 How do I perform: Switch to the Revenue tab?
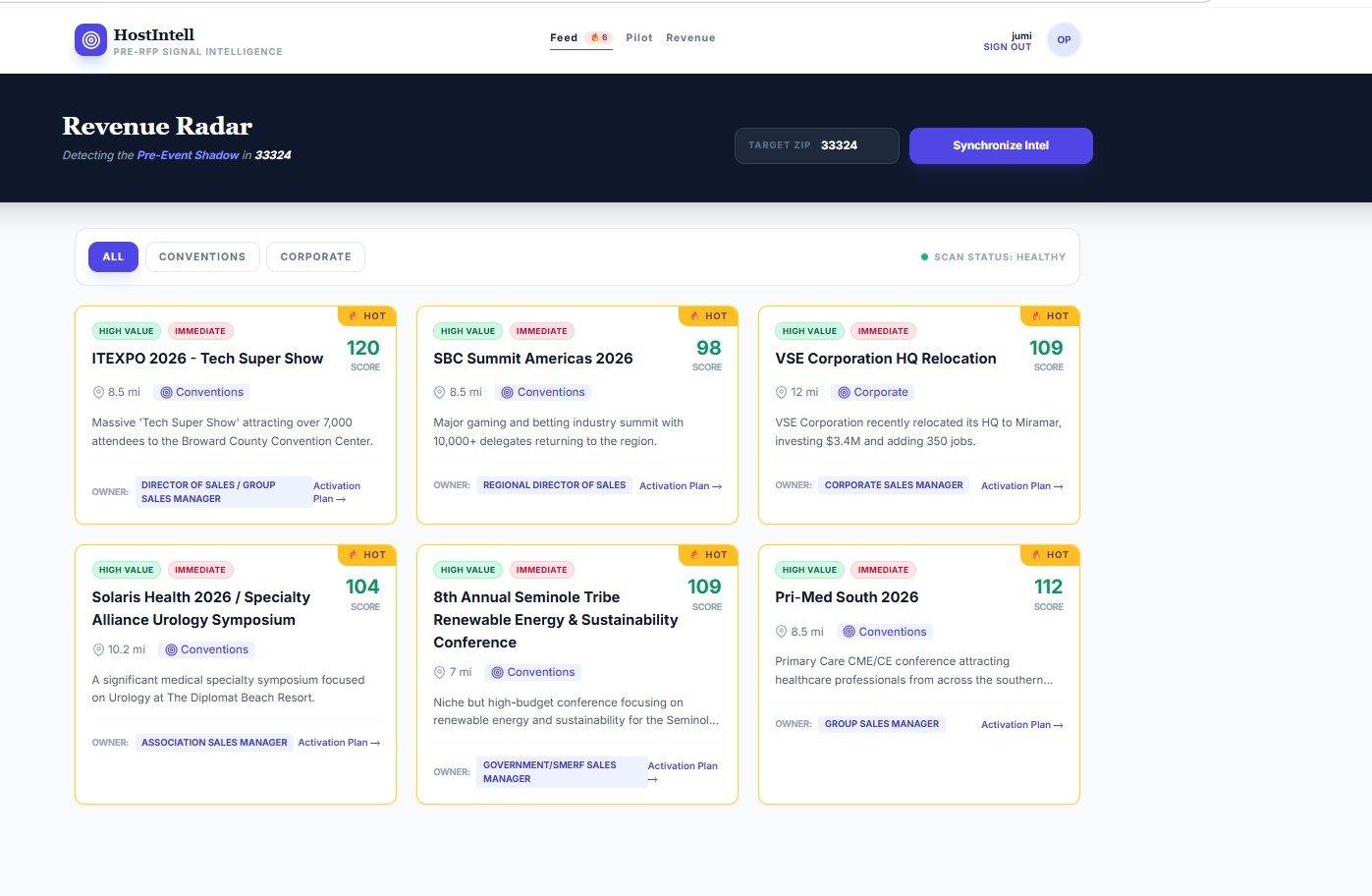click(x=690, y=37)
